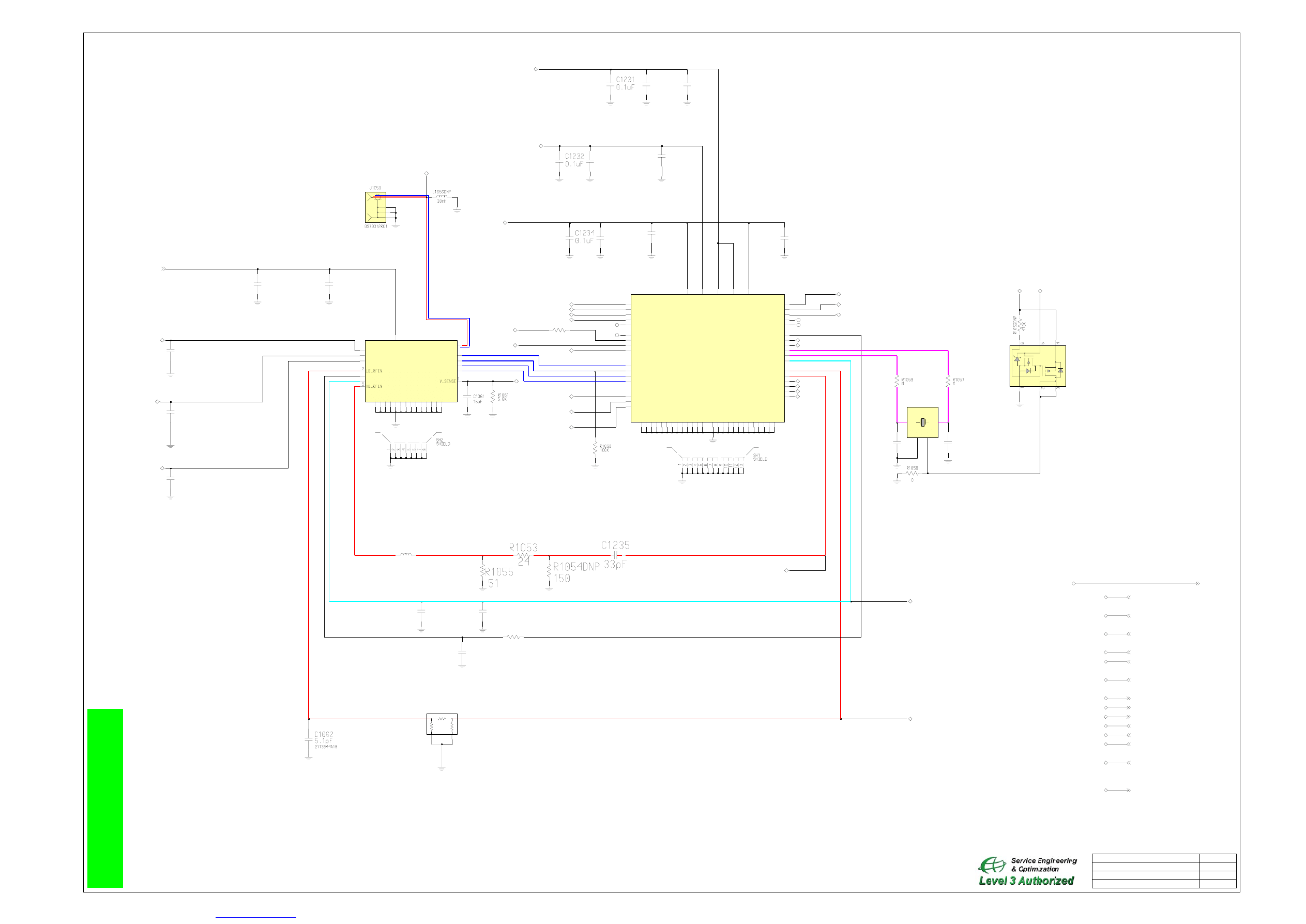
Task: Select the C1062 5.1pF capacitor
Action: [x=309, y=739]
